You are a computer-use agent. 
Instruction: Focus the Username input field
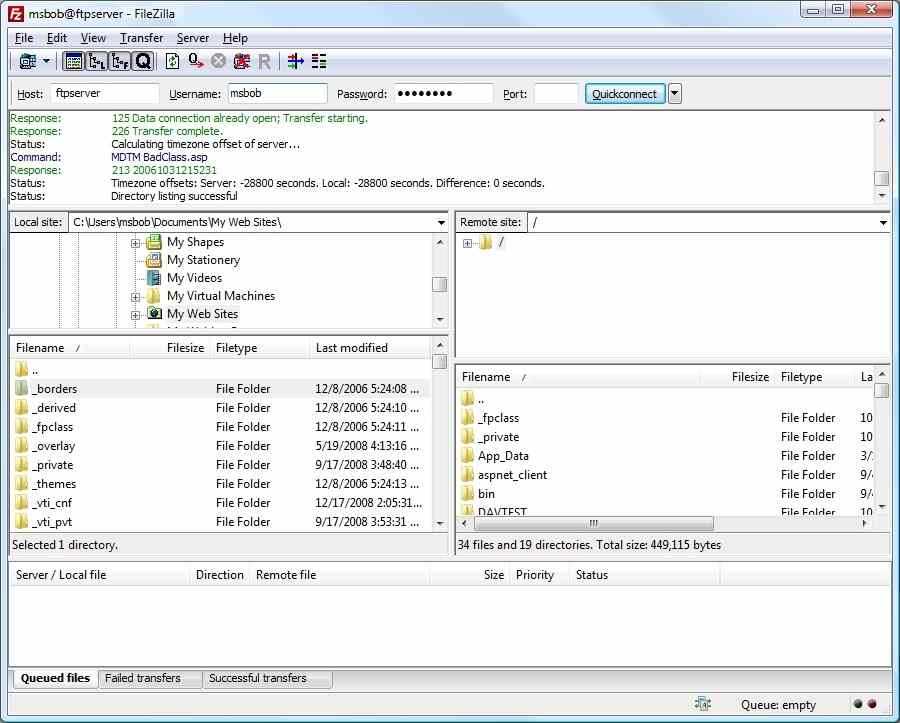pos(277,94)
